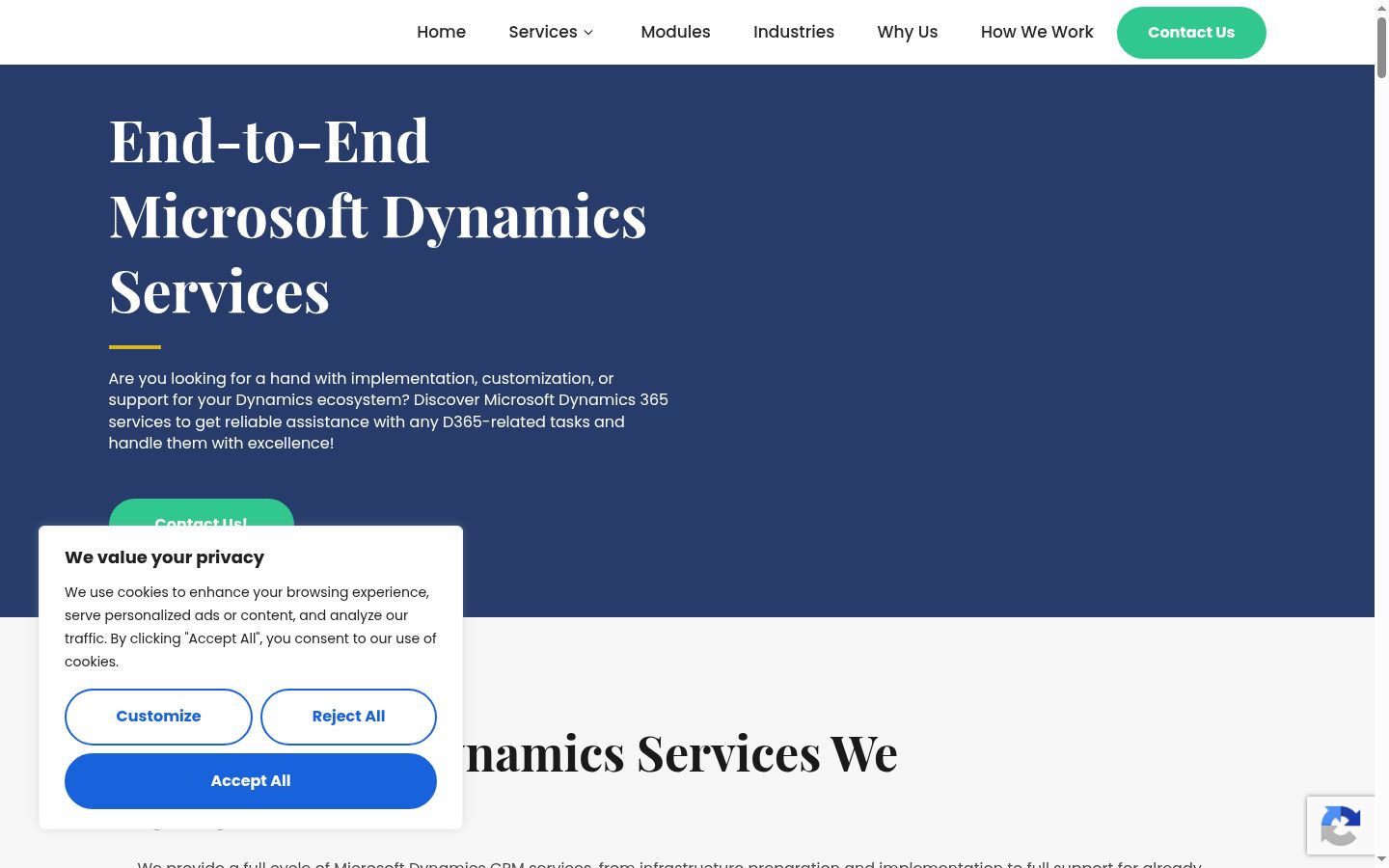The image size is (1389, 868).
Task: Go to the Modules section
Action: click(x=675, y=32)
